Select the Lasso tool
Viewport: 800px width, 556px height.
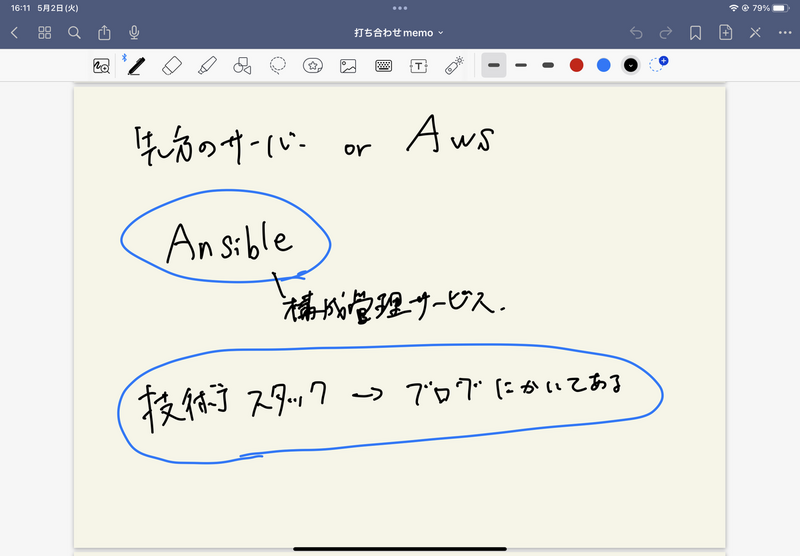point(278,66)
